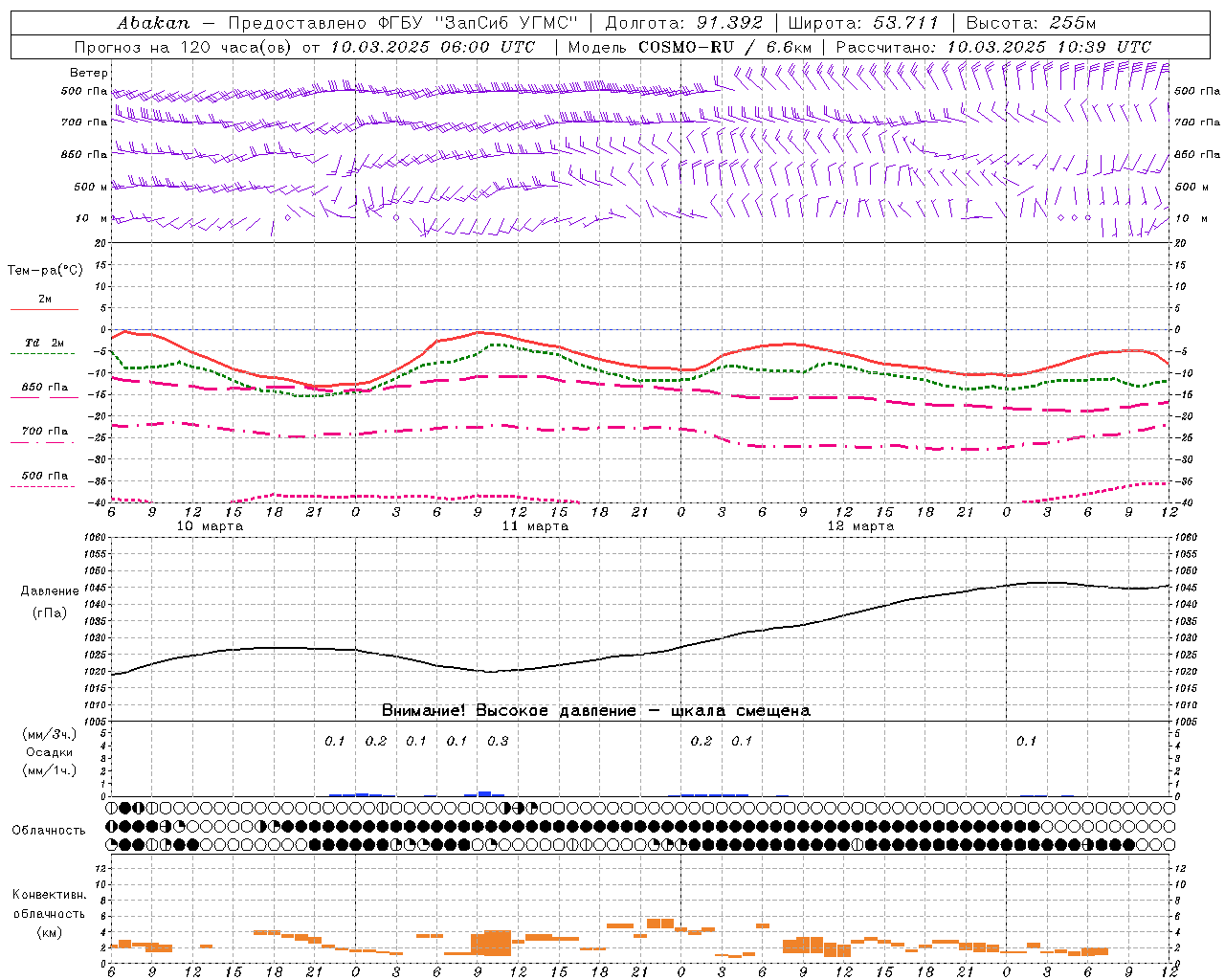
Task: Click the '700 гПа' temperature legend label
Action: [45, 432]
